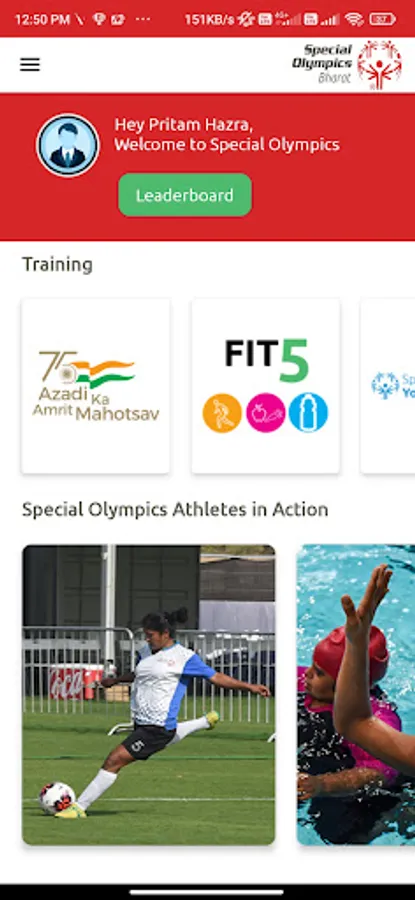Tap the Indian flag emblem on Azadi card
415x900 pixels.
tap(102, 371)
